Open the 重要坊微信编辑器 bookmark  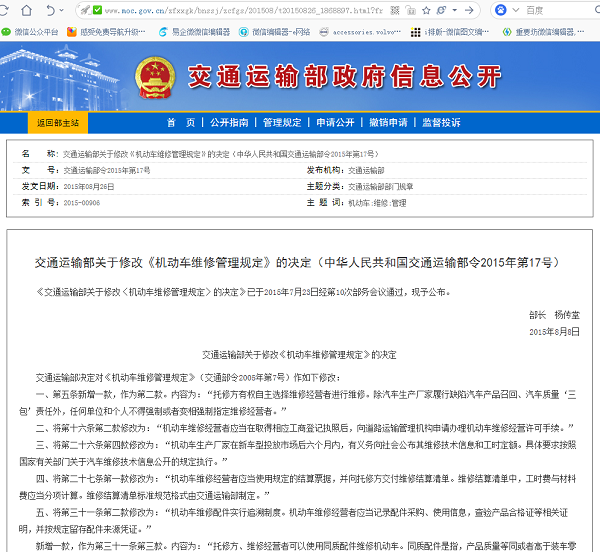click(543, 32)
